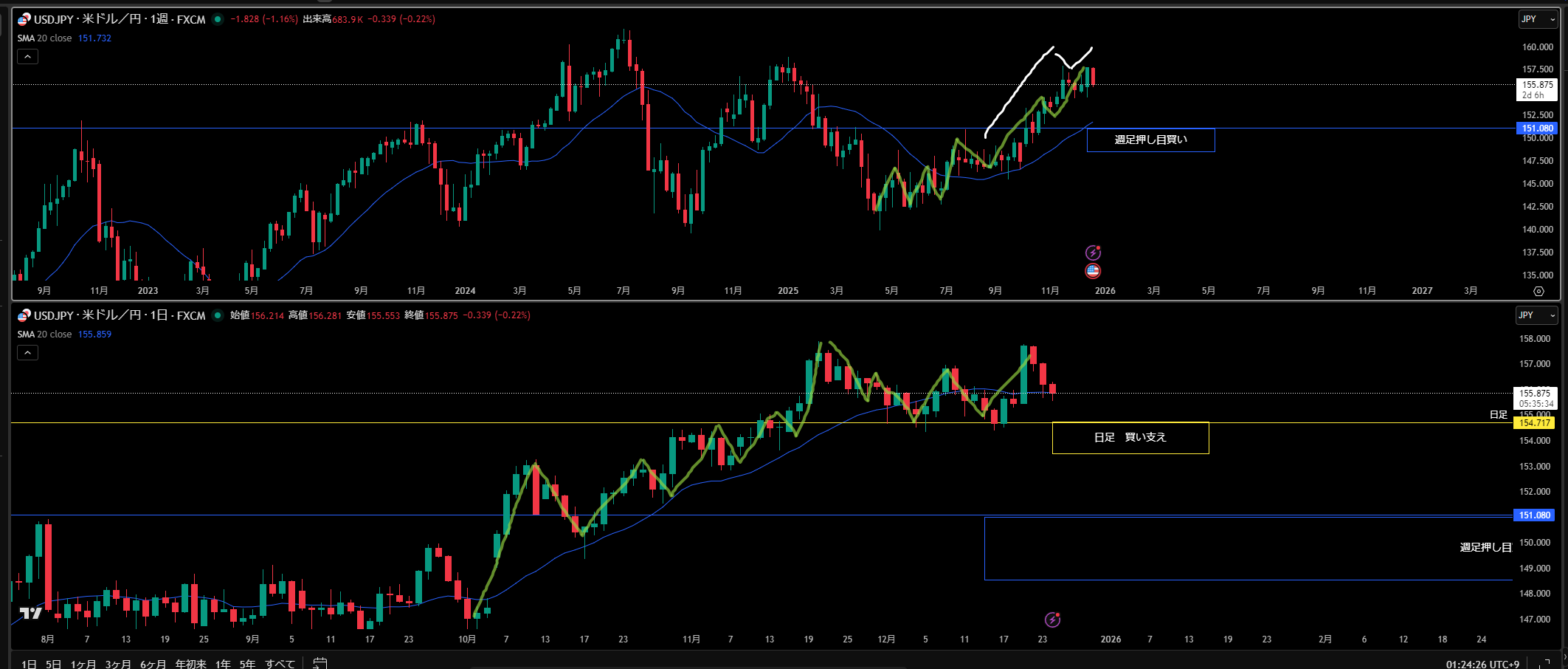Toggle the green market status dot on weekly chart
Screen dimensions: 1568x669
[218, 19]
